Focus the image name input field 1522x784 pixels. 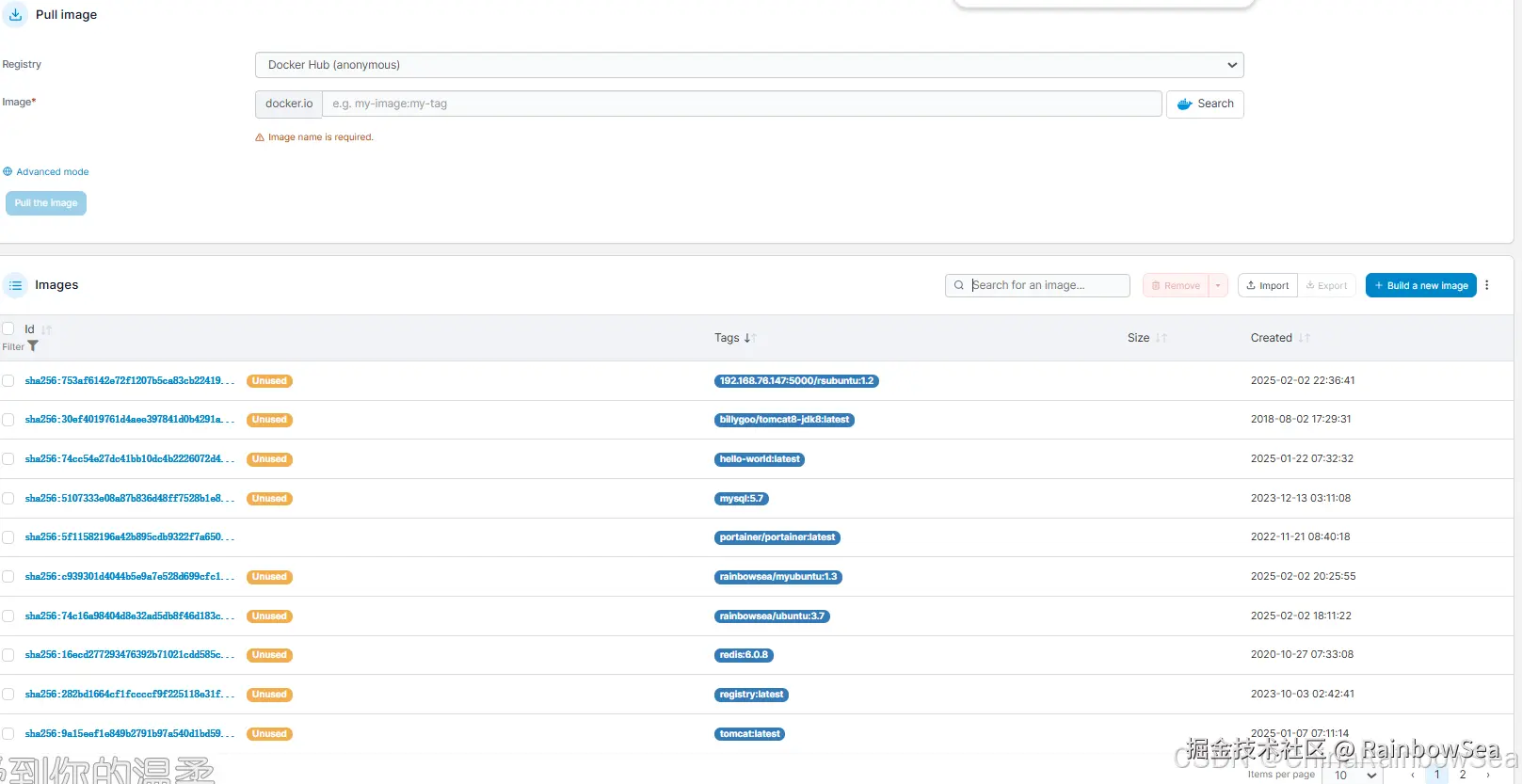coord(742,104)
